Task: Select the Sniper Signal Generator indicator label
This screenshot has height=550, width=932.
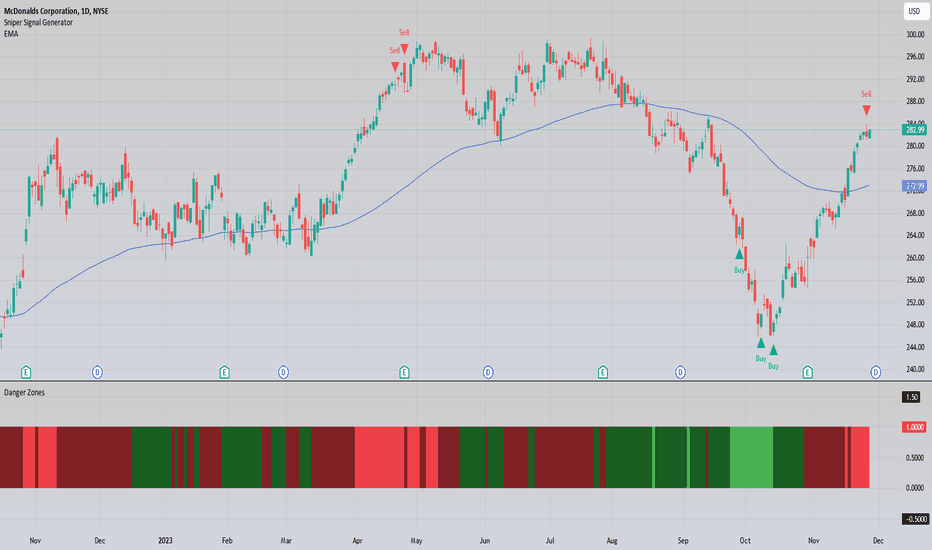Action: 38,23
